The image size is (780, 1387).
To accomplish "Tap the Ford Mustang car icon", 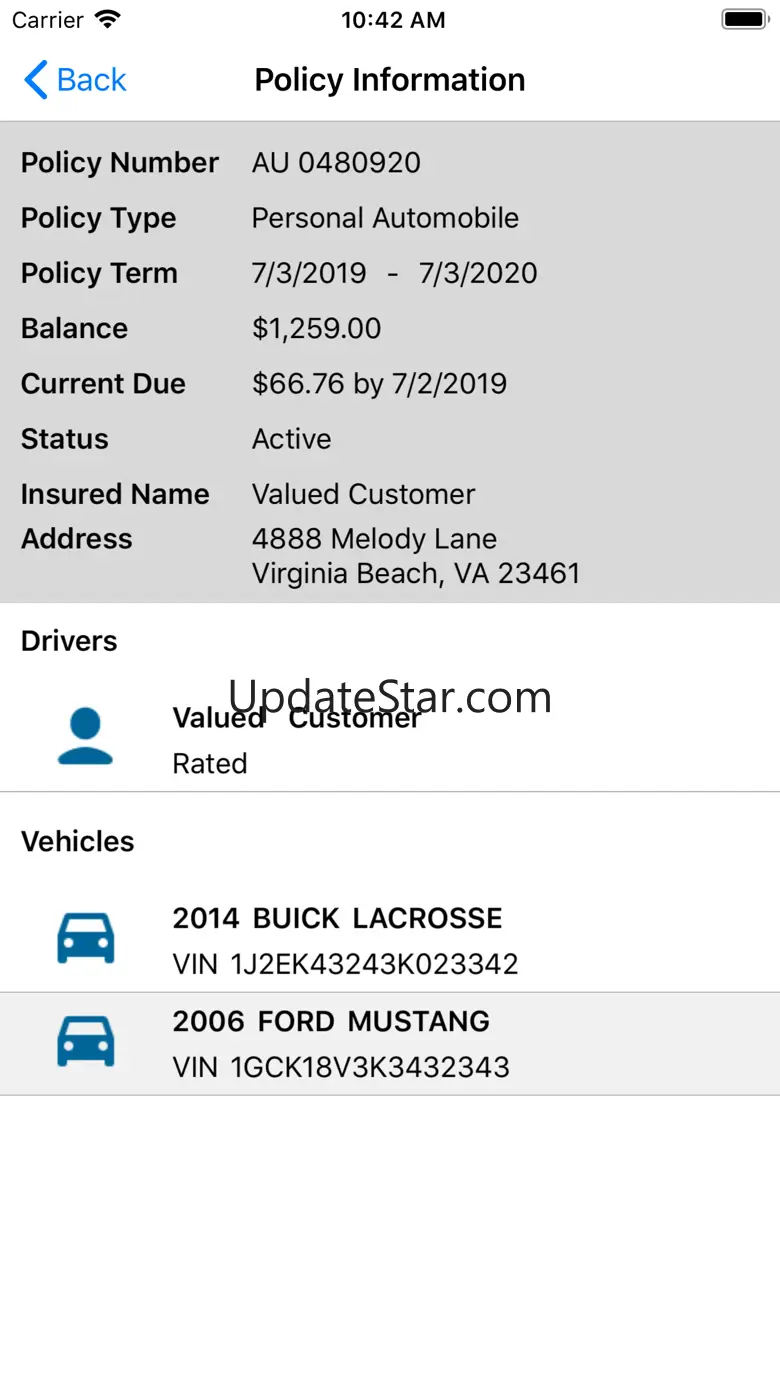I will (85, 1041).
